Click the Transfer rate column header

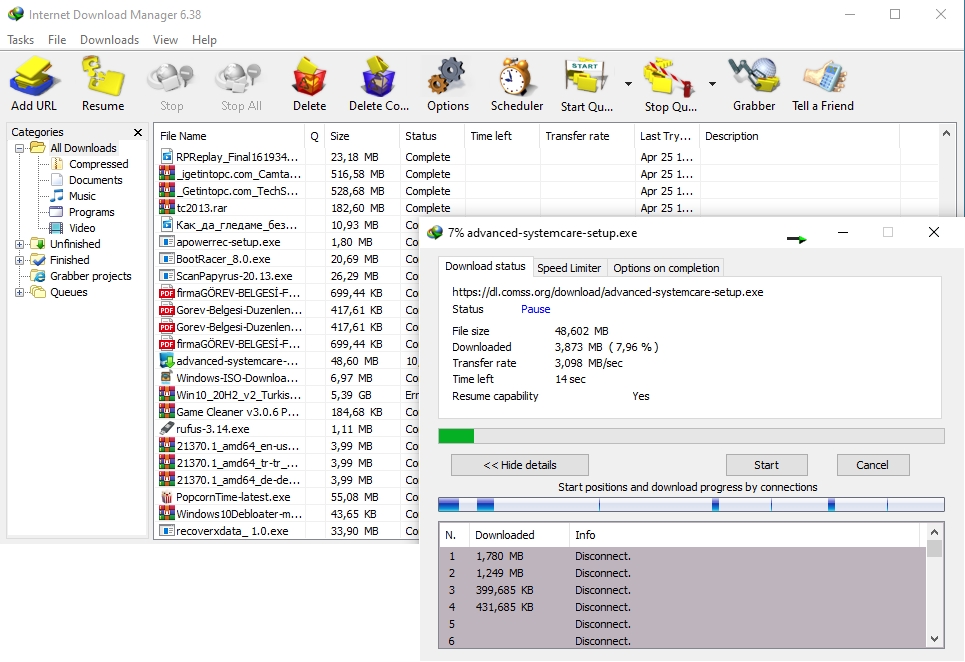(x=587, y=136)
